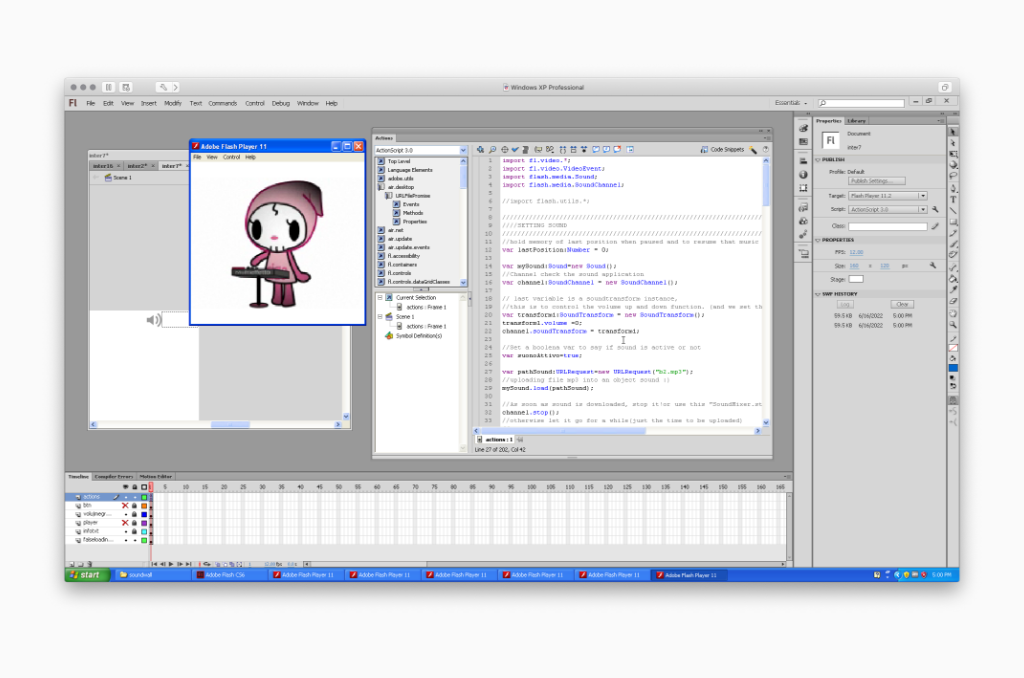Toggle visibility of player layer

pyautogui.click(x=125, y=523)
